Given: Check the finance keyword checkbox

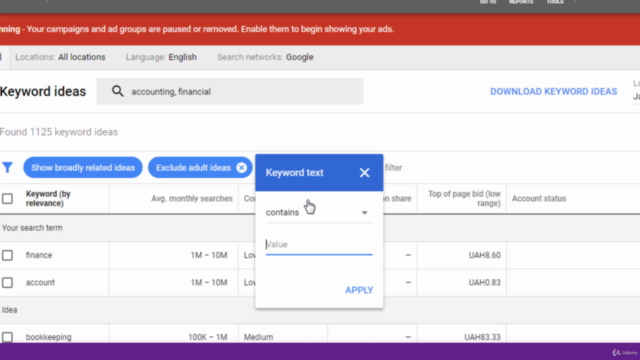Looking at the screenshot, I should tap(7, 256).
